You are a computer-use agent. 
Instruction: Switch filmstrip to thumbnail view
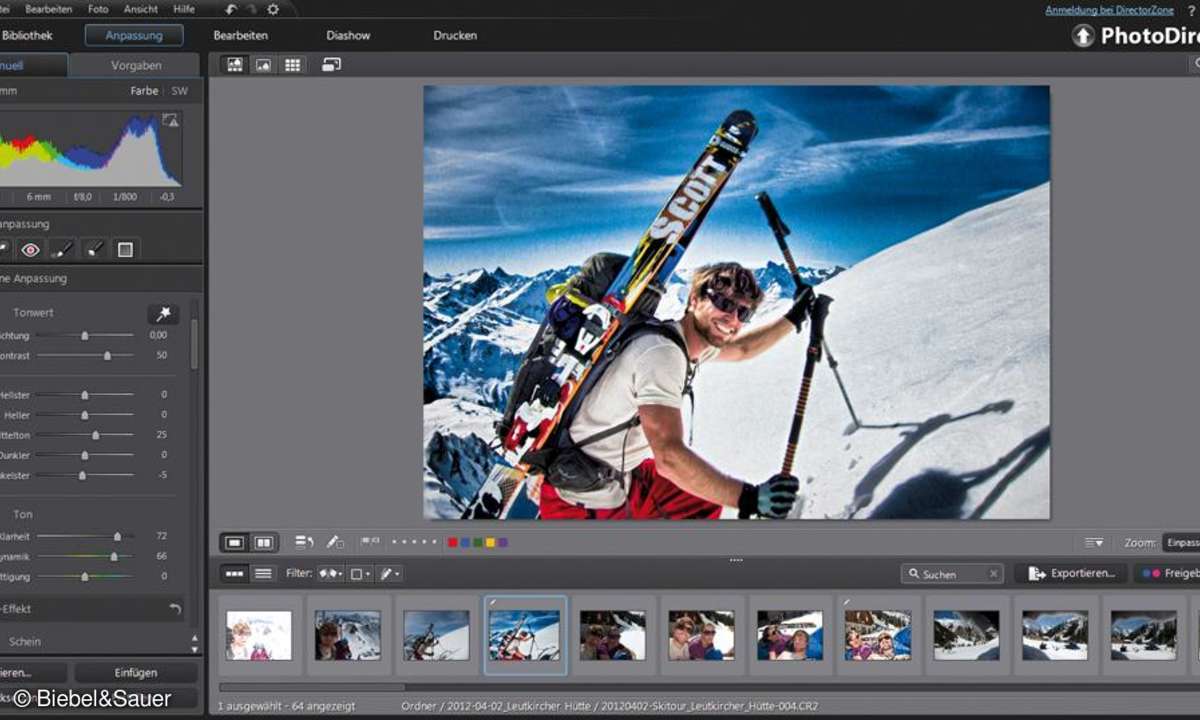click(x=235, y=574)
